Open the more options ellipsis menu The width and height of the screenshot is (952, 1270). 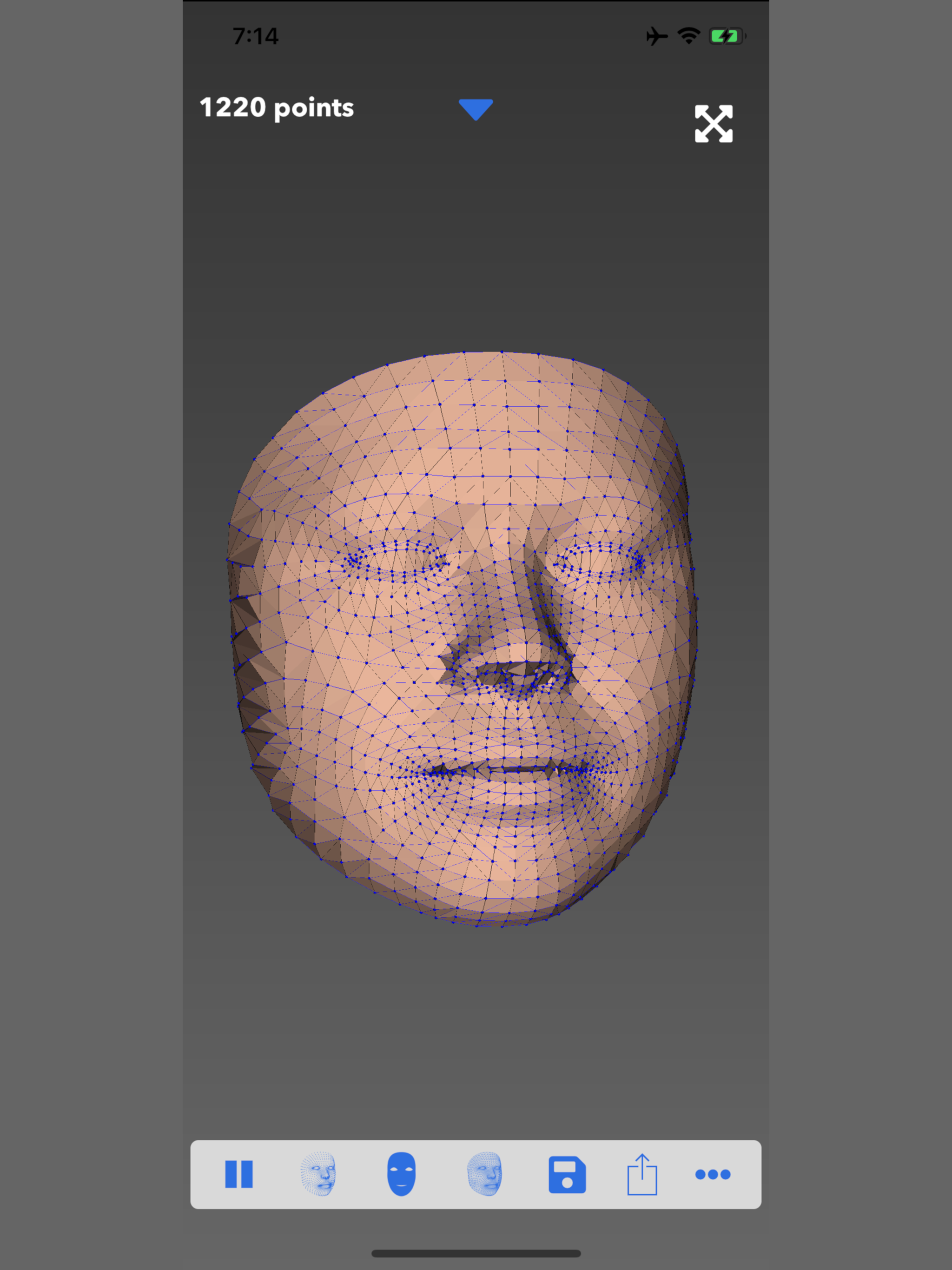[713, 1175]
